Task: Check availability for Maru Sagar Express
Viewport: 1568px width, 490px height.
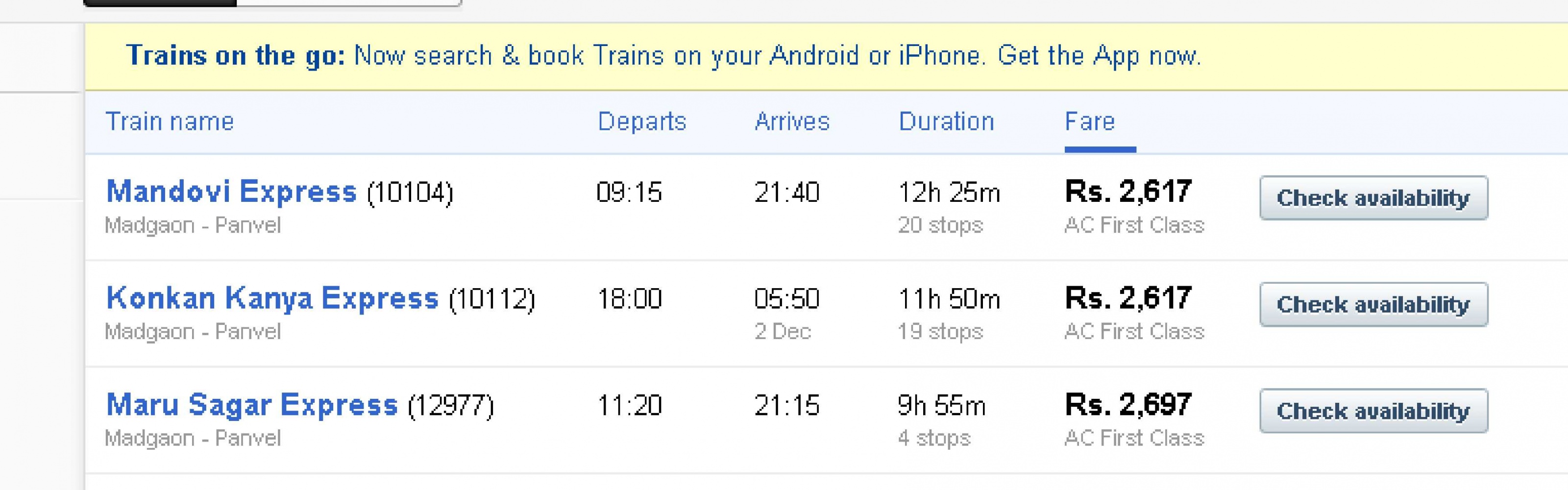Action: [x=1373, y=411]
